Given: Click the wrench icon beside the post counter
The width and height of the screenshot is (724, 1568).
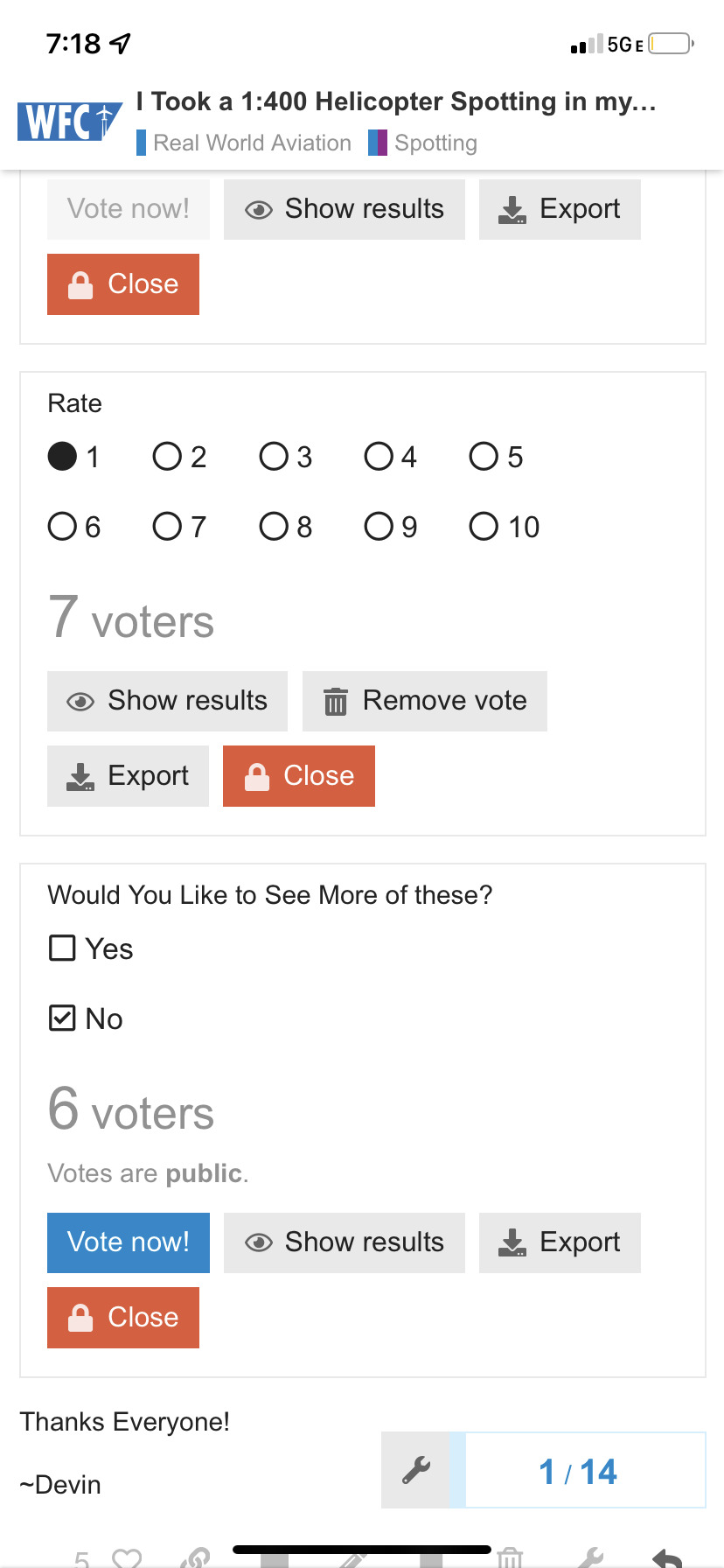Looking at the screenshot, I should pos(416,1470).
